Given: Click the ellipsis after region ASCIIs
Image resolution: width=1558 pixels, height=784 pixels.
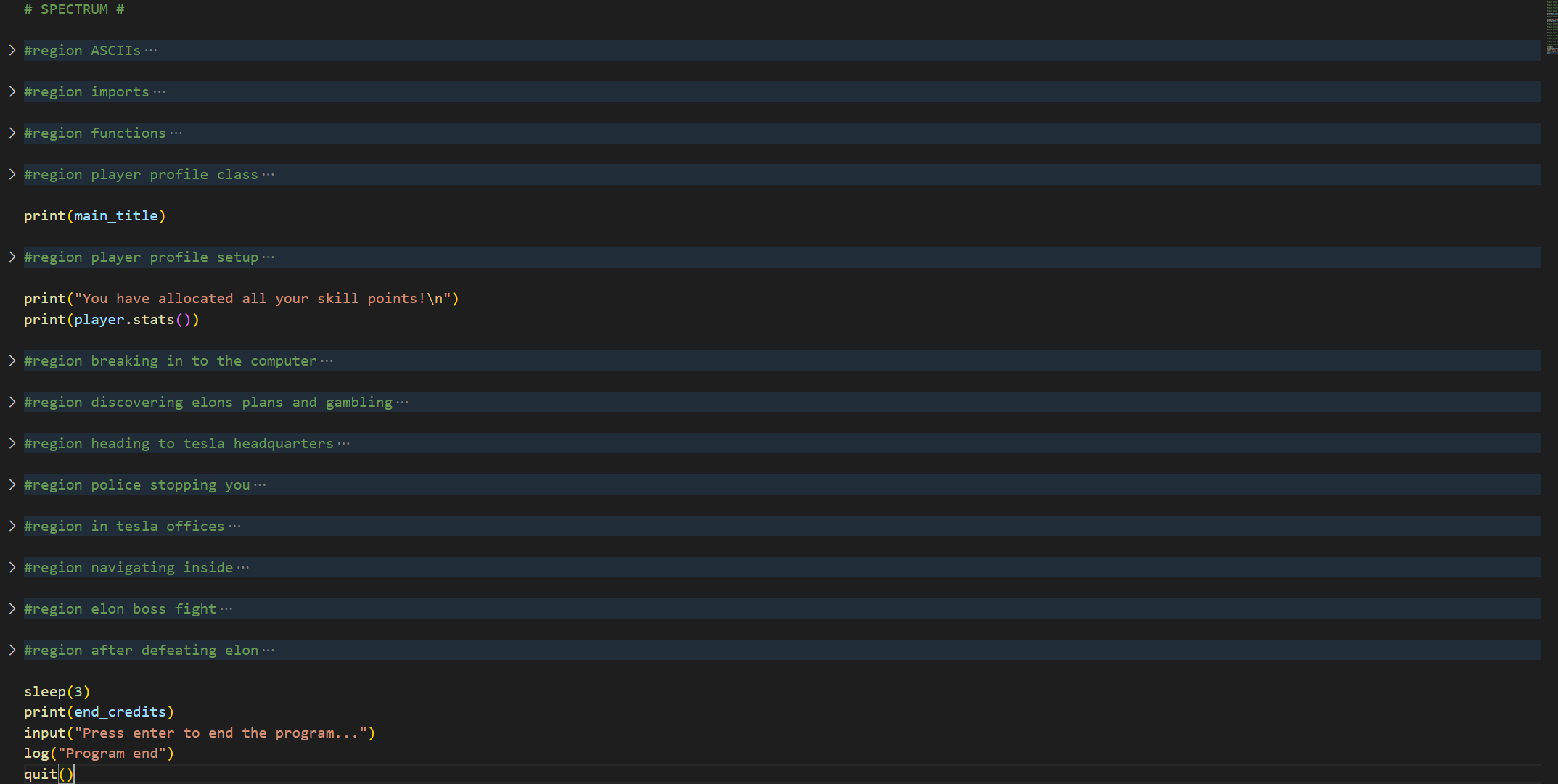Looking at the screenshot, I should [151, 50].
